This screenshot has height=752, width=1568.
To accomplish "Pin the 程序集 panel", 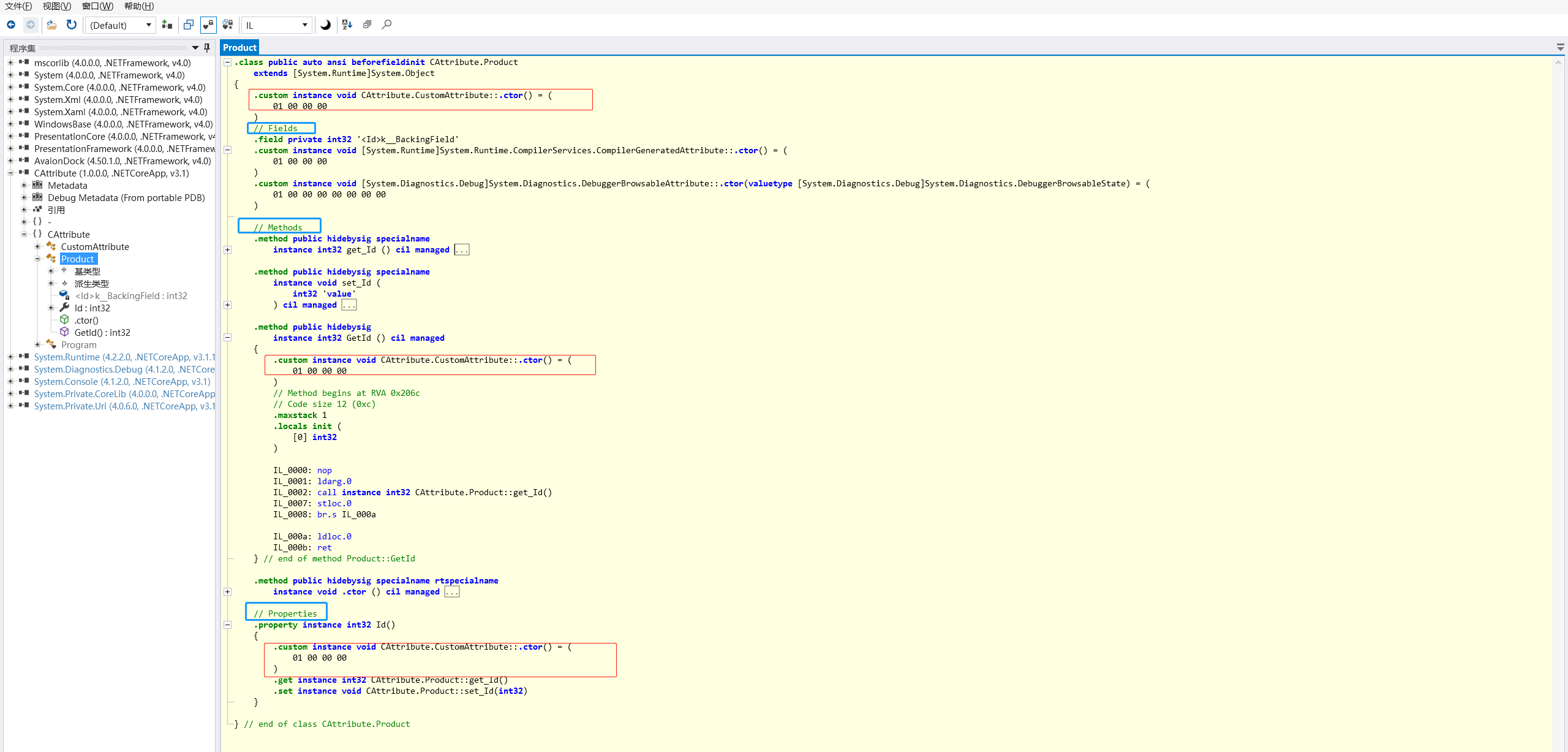I will (x=207, y=48).
